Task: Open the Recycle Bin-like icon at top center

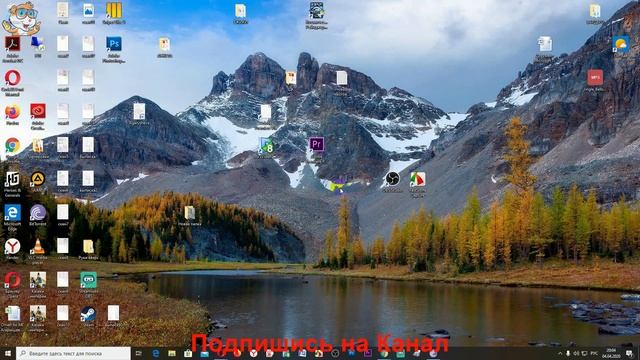Action: tap(316, 10)
